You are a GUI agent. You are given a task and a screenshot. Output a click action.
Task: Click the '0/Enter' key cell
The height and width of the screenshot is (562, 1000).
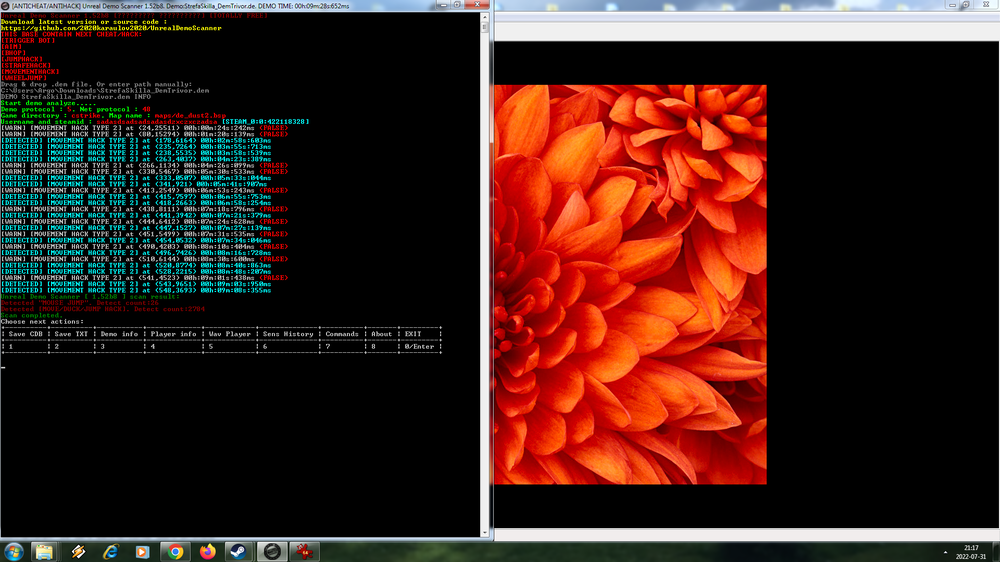pyautogui.click(x=419, y=346)
